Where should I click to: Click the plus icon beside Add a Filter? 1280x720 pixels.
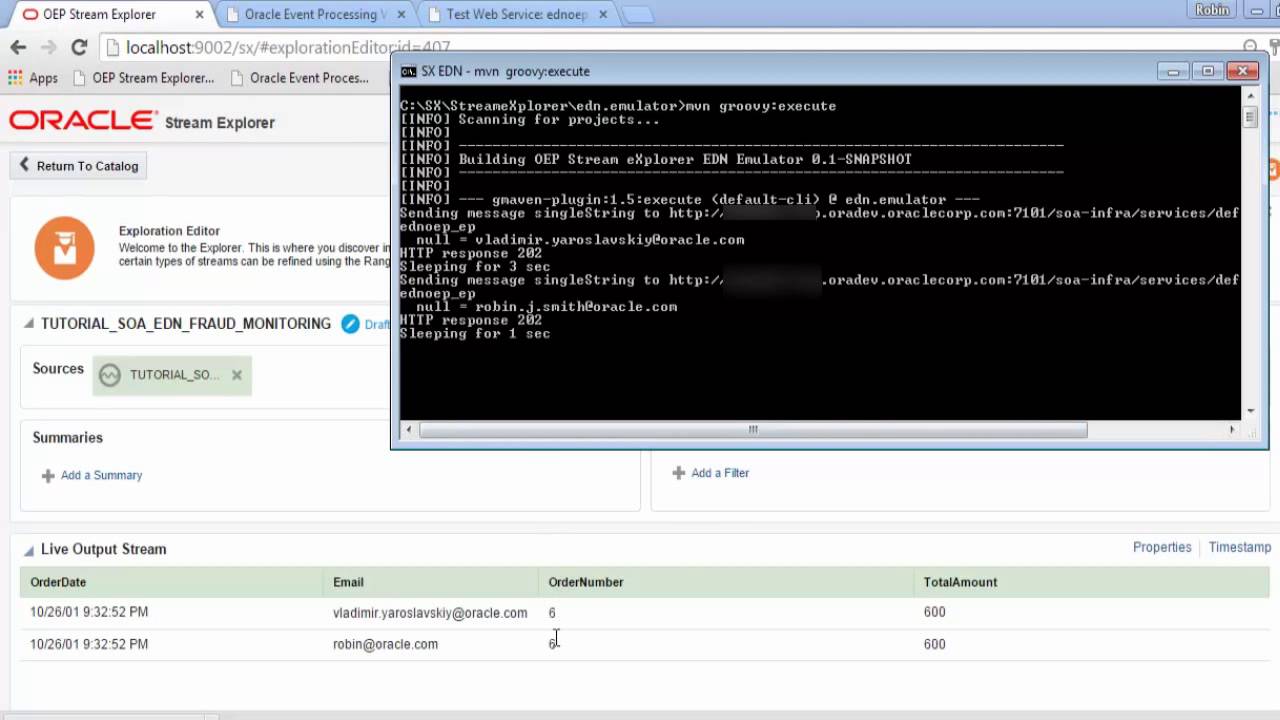(x=679, y=473)
